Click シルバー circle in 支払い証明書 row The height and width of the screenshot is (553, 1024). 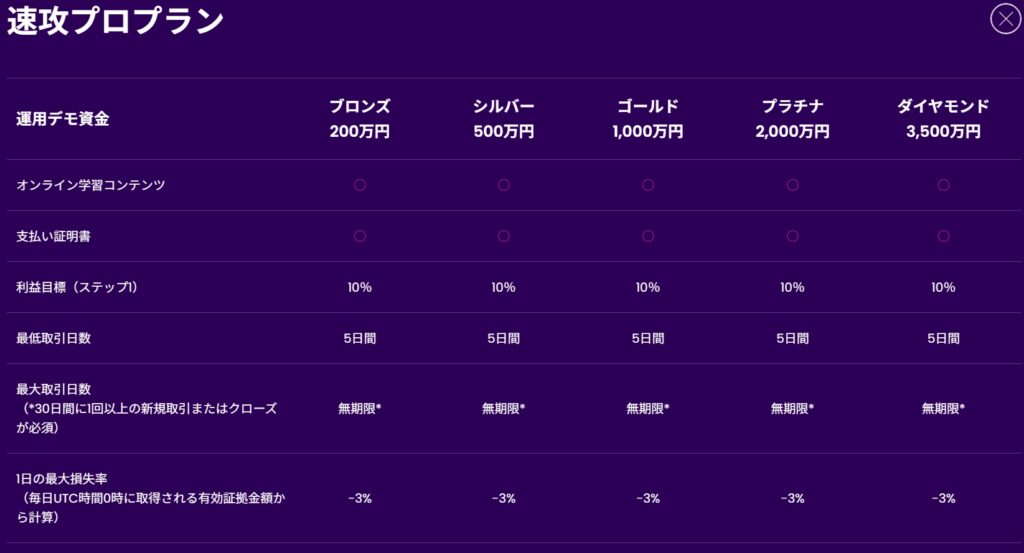[504, 236]
